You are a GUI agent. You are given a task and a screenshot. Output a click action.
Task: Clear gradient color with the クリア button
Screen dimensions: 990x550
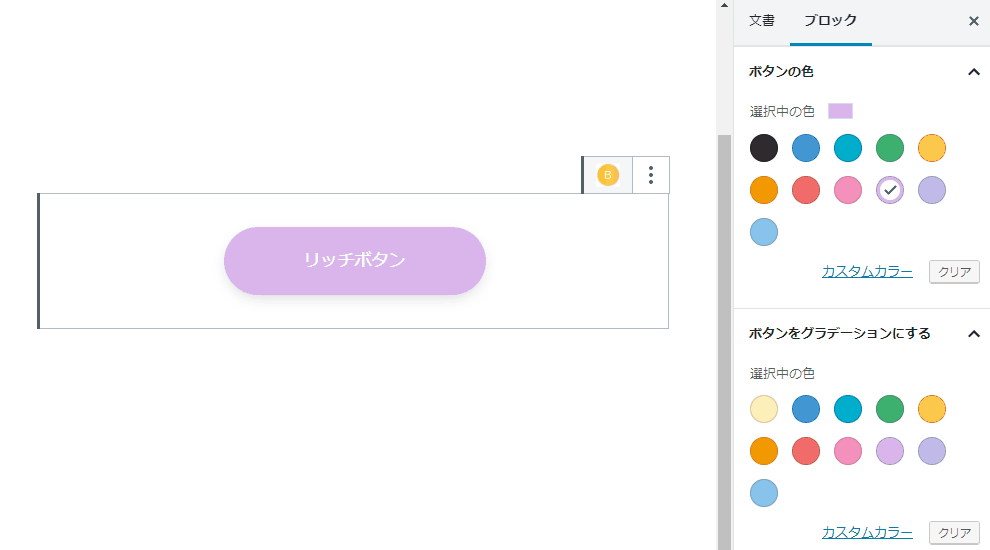coord(954,532)
